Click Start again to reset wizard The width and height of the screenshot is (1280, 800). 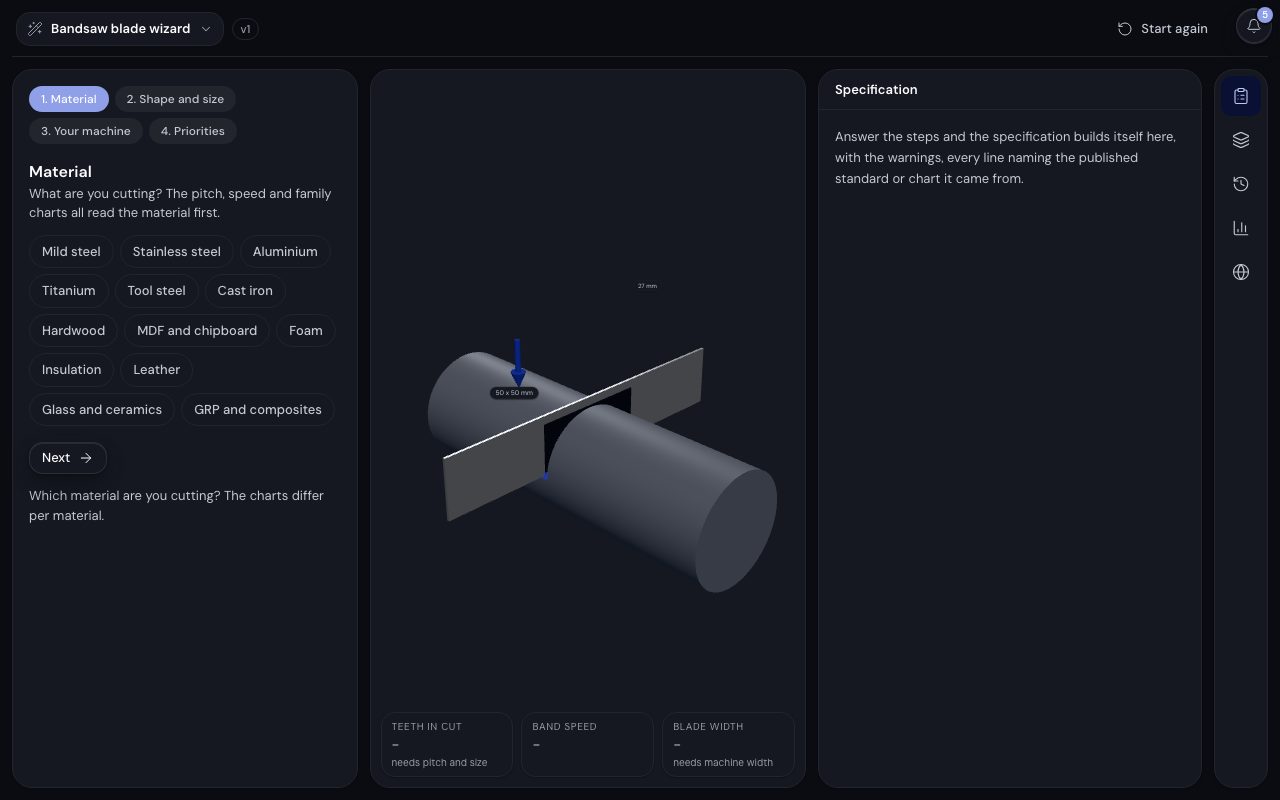coord(1163,29)
